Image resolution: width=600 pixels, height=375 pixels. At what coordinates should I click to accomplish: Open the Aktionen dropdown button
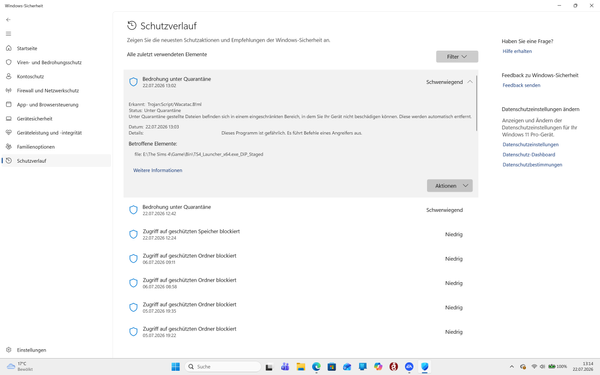(450, 186)
